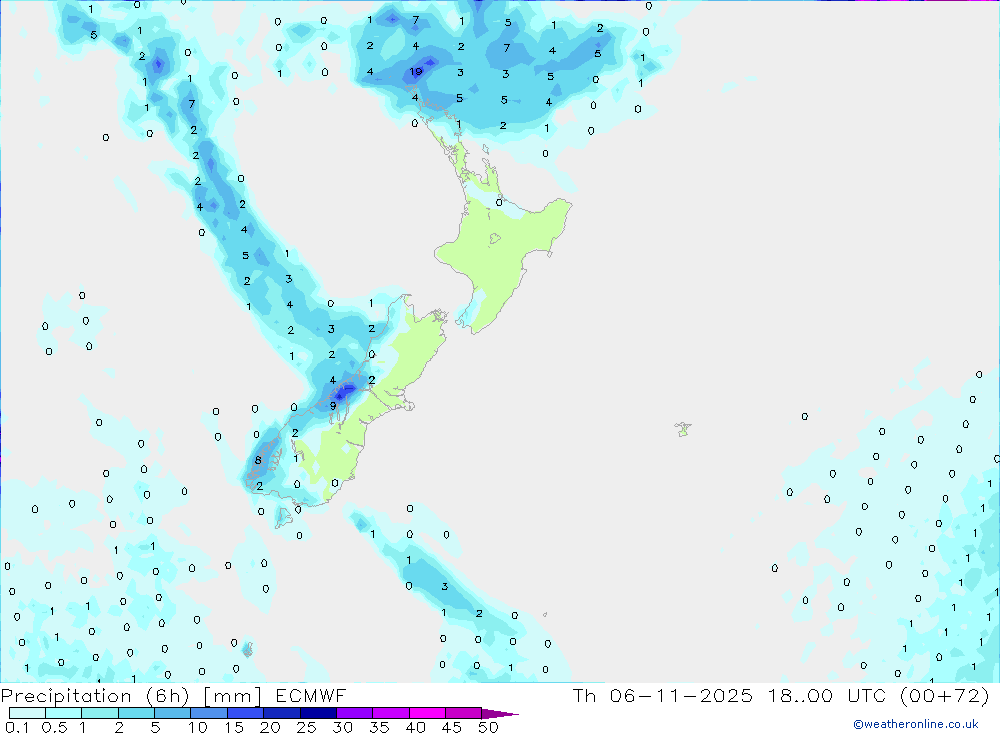The height and width of the screenshot is (733, 1000).
Task: Click the above-50 legend arrow tip
Action: 501,714
